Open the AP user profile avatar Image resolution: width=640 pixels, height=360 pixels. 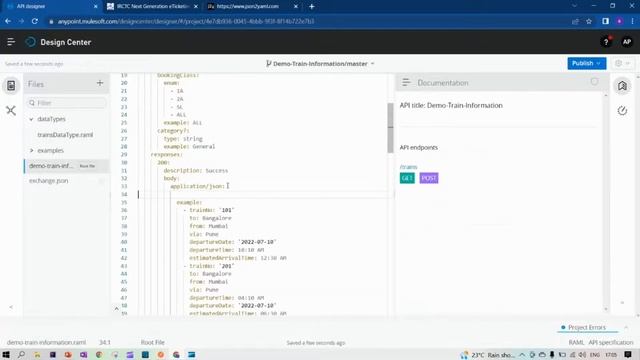(627, 42)
